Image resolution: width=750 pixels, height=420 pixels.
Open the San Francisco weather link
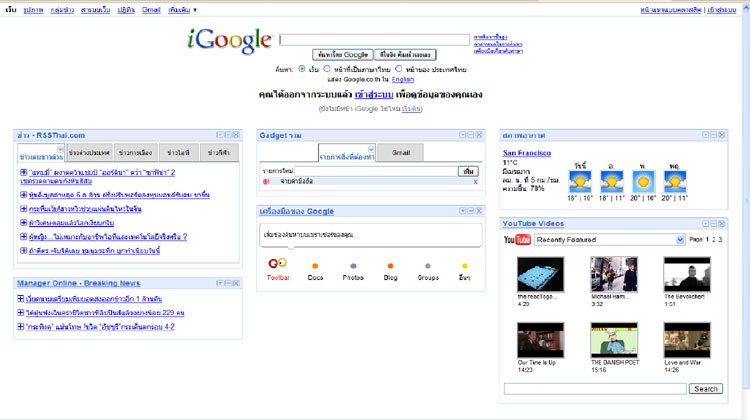point(527,153)
